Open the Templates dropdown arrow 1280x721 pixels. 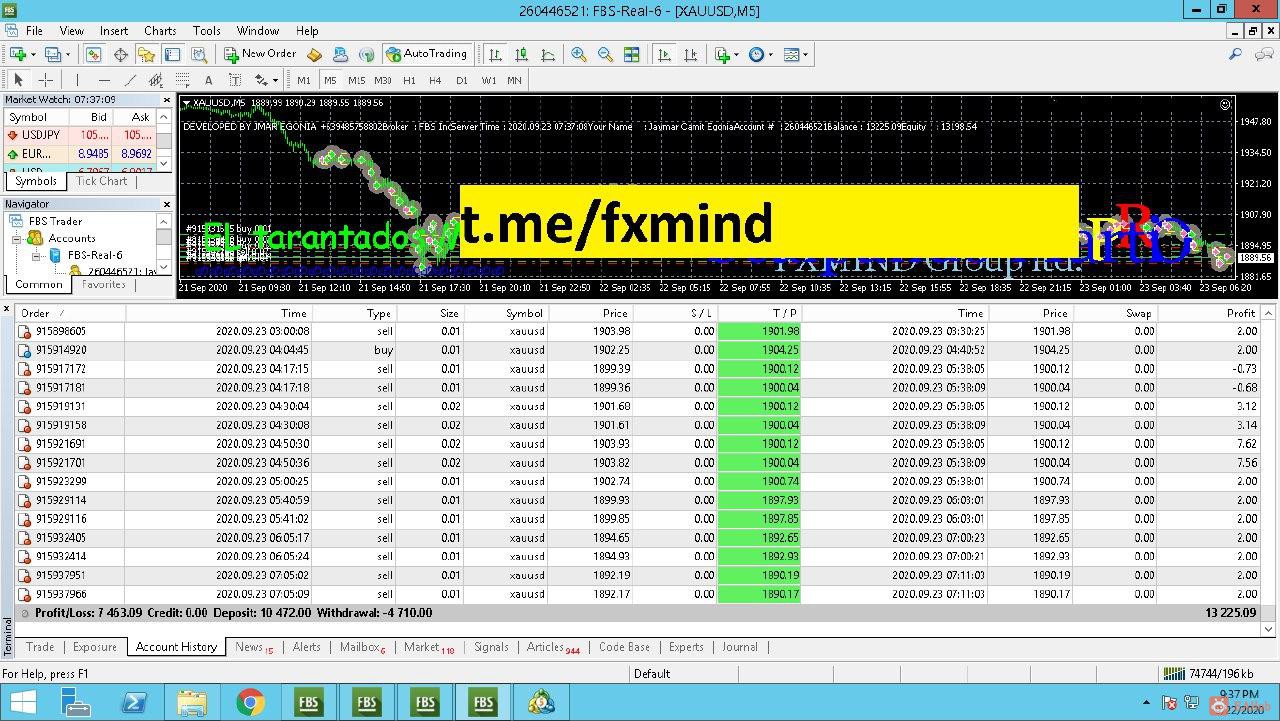point(806,54)
